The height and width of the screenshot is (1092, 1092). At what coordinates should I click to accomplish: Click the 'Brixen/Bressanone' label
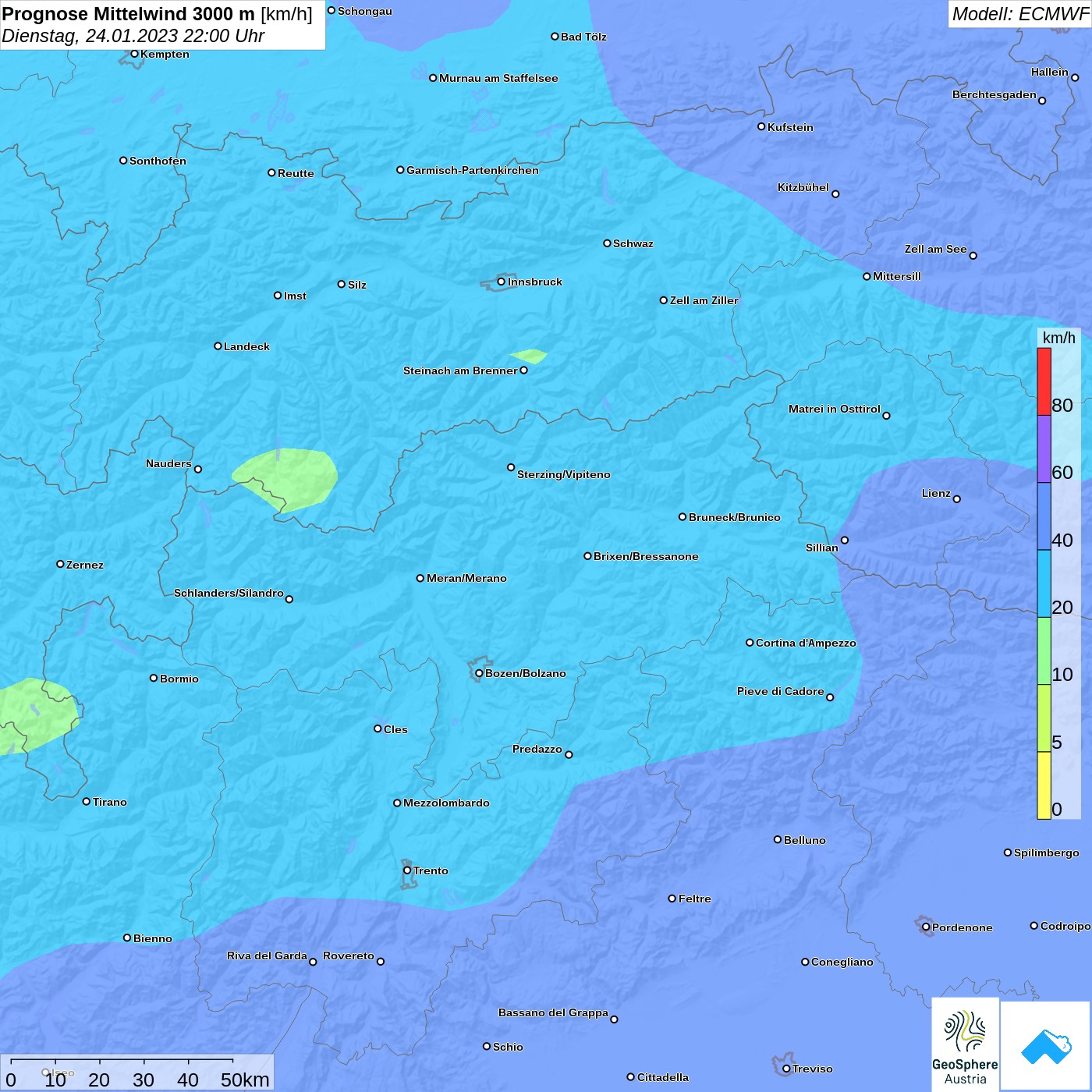[x=646, y=556]
